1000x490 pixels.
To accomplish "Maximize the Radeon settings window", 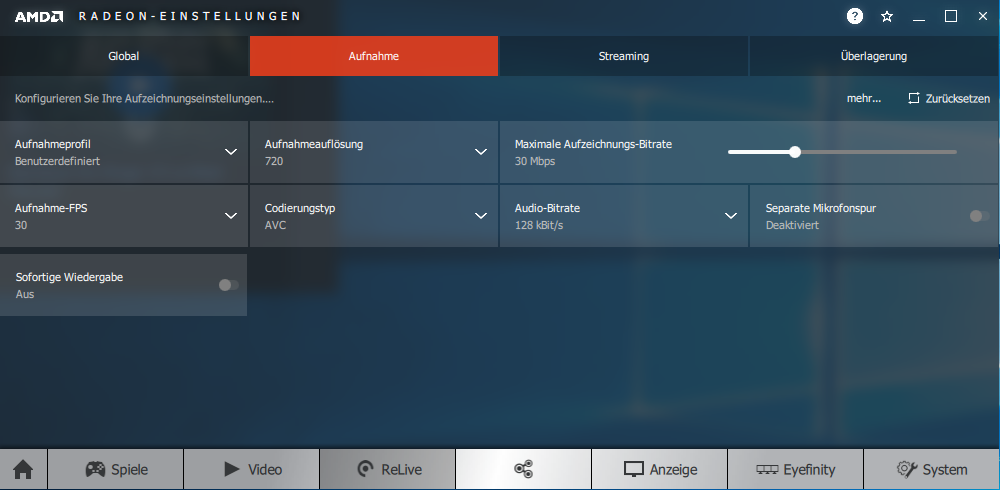I will [x=951, y=17].
